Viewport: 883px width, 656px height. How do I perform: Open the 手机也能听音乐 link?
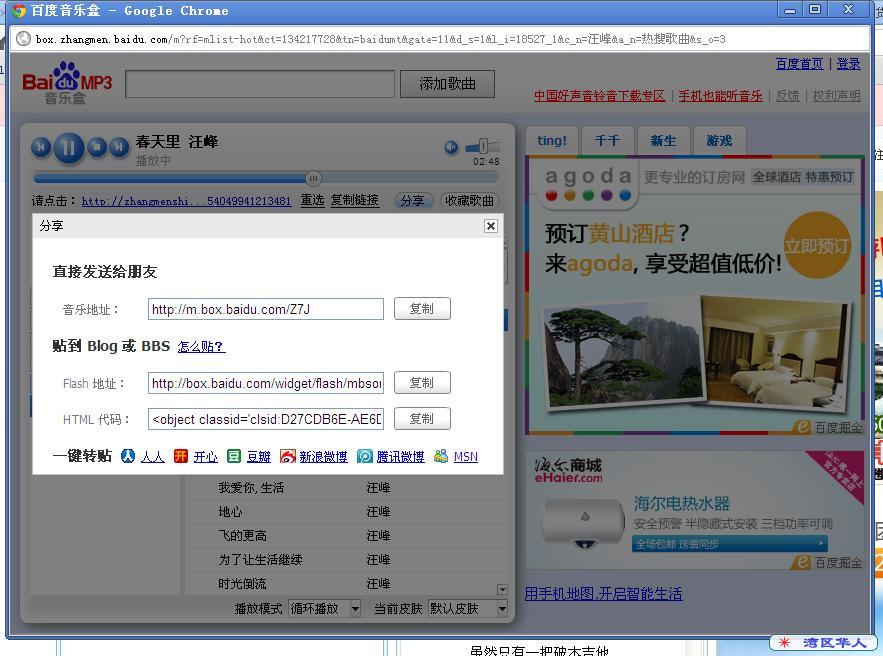coord(721,96)
